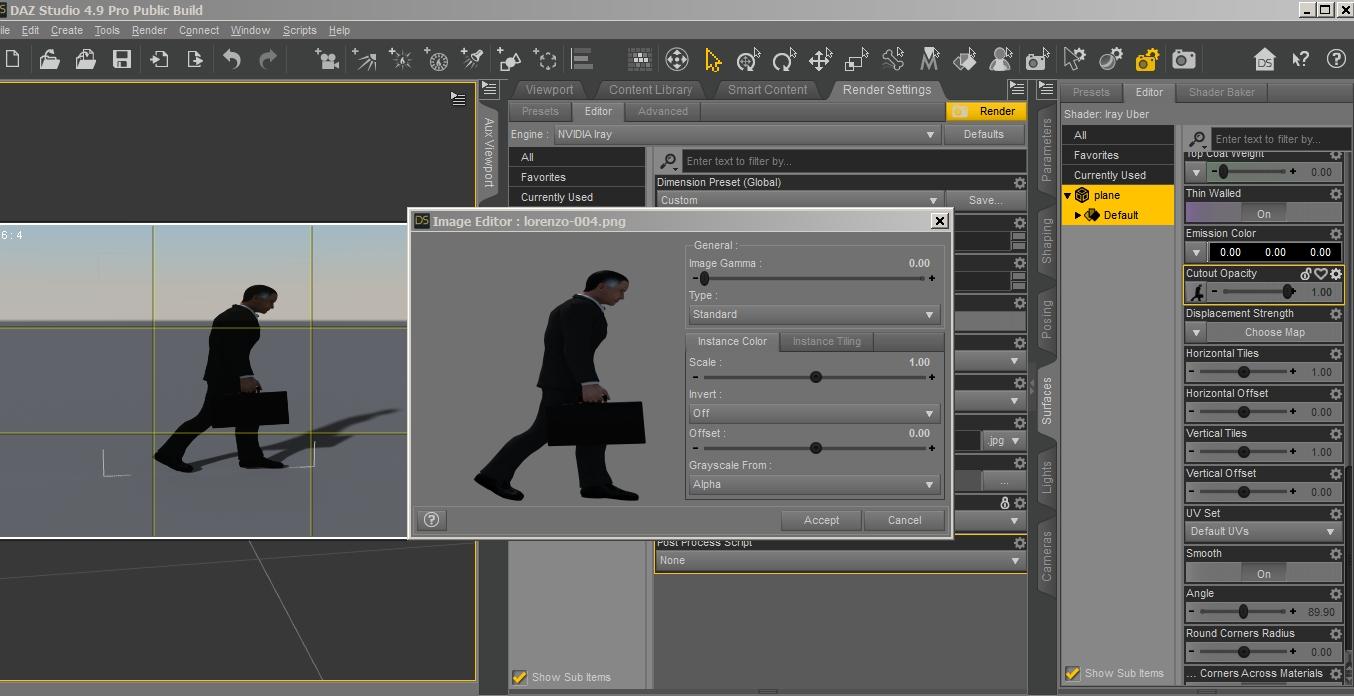The height and width of the screenshot is (696, 1354).
Task: Click the Undo arrow in toolbar
Action: 232,60
